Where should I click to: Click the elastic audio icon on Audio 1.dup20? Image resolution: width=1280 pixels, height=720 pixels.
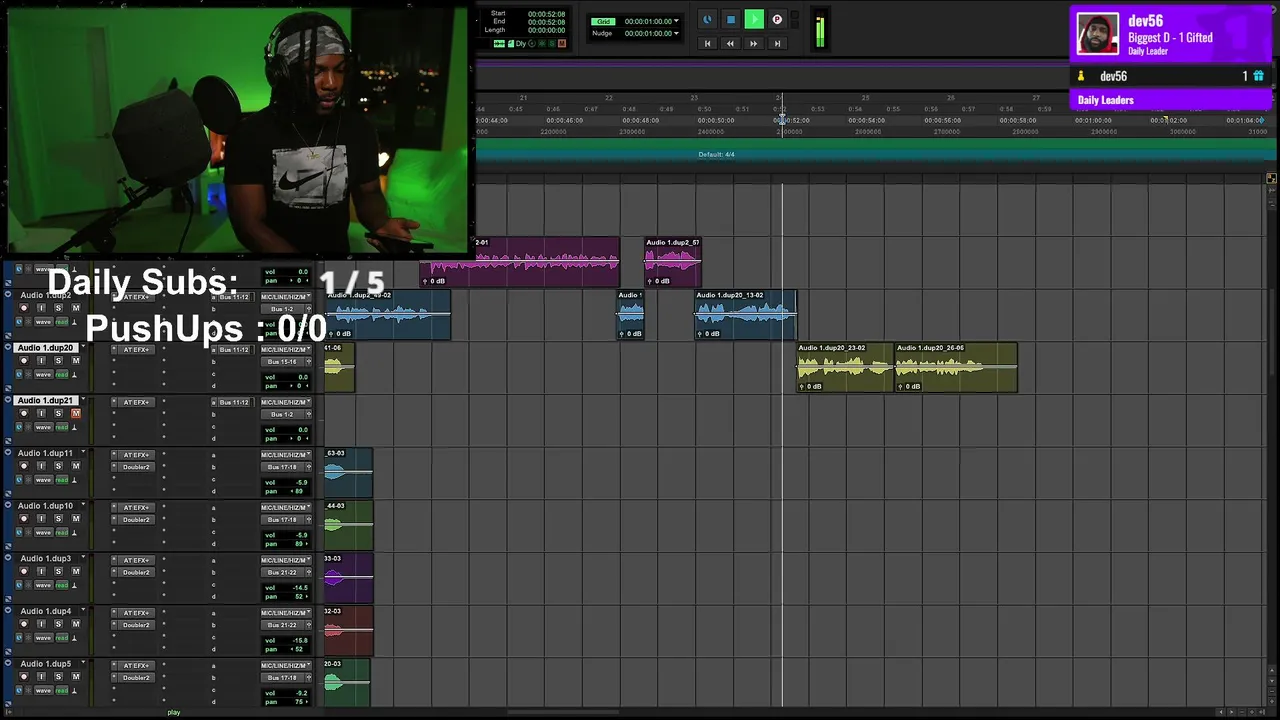point(75,374)
